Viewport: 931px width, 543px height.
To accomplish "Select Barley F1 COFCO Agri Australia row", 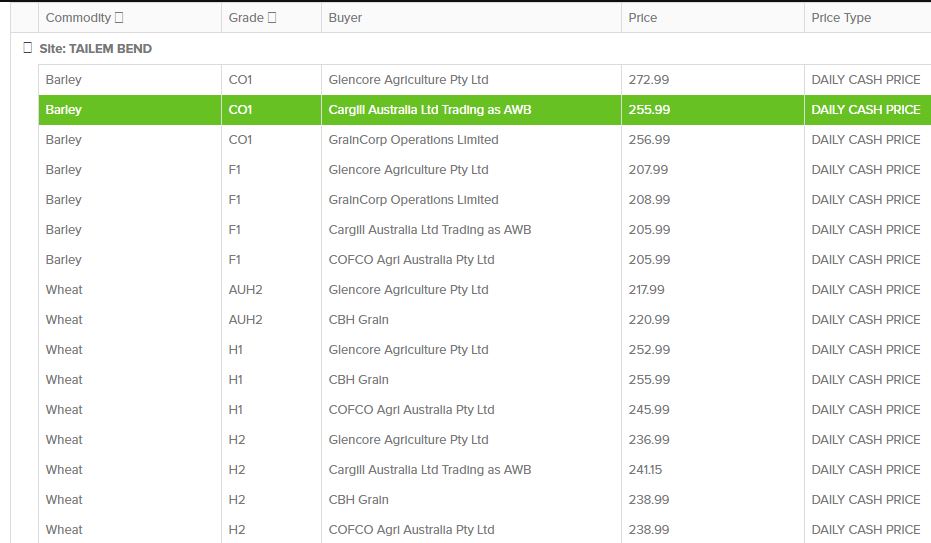I will [x=411, y=260].
